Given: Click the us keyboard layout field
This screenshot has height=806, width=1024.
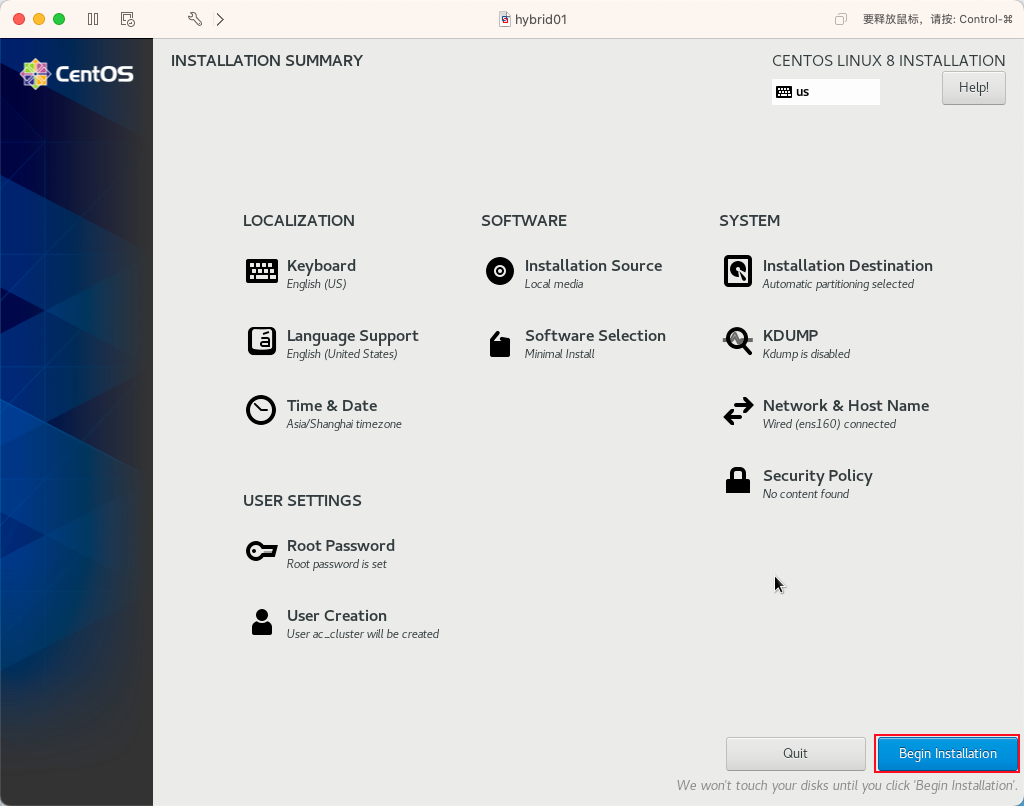Looking at the screenshot, I should pyautogui.click(x=825, y=92).
